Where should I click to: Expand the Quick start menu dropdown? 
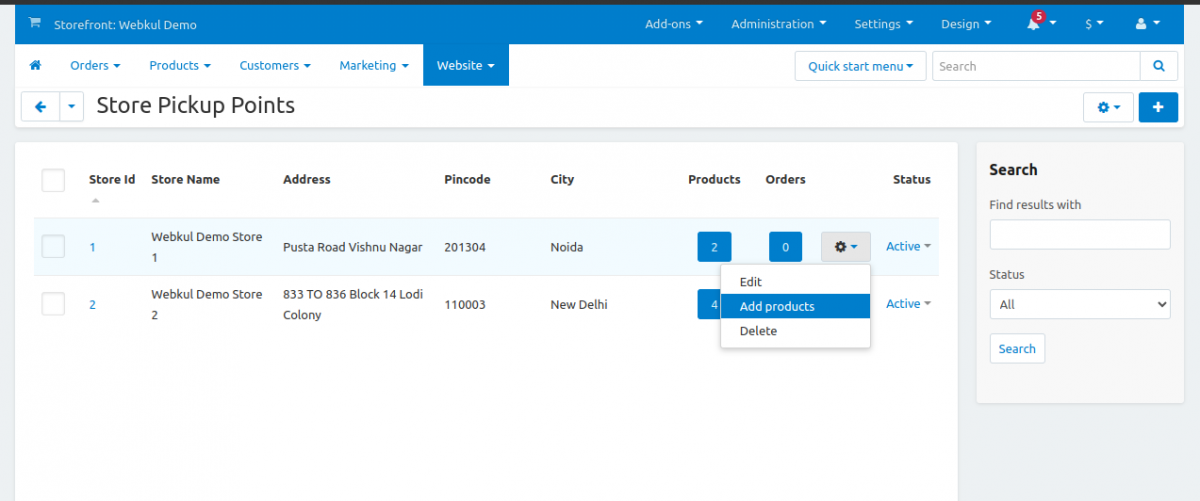(x=860, y=66)
